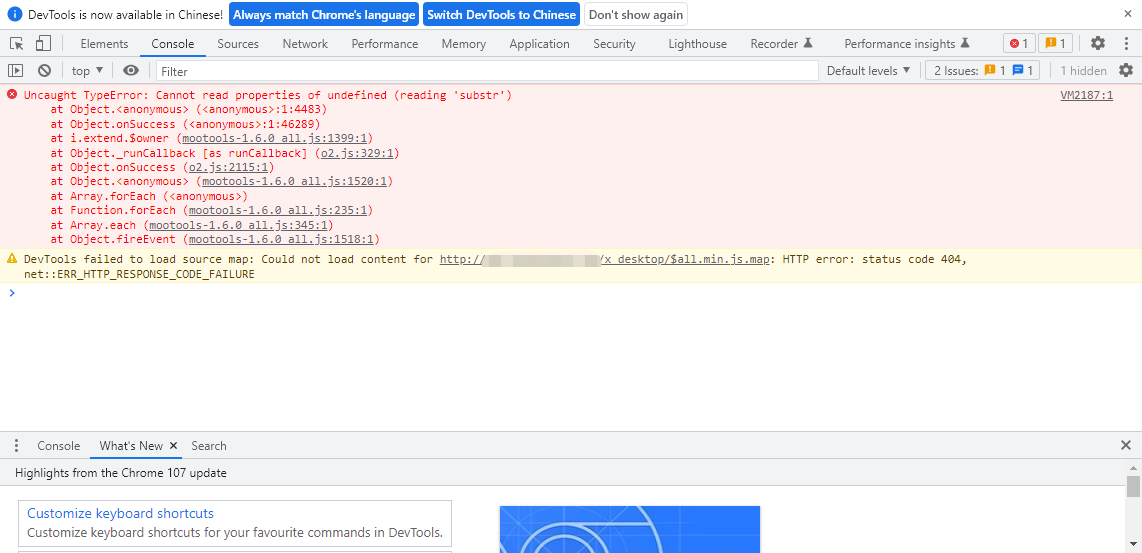Click the yellow warning count badge

[1055, 44]
